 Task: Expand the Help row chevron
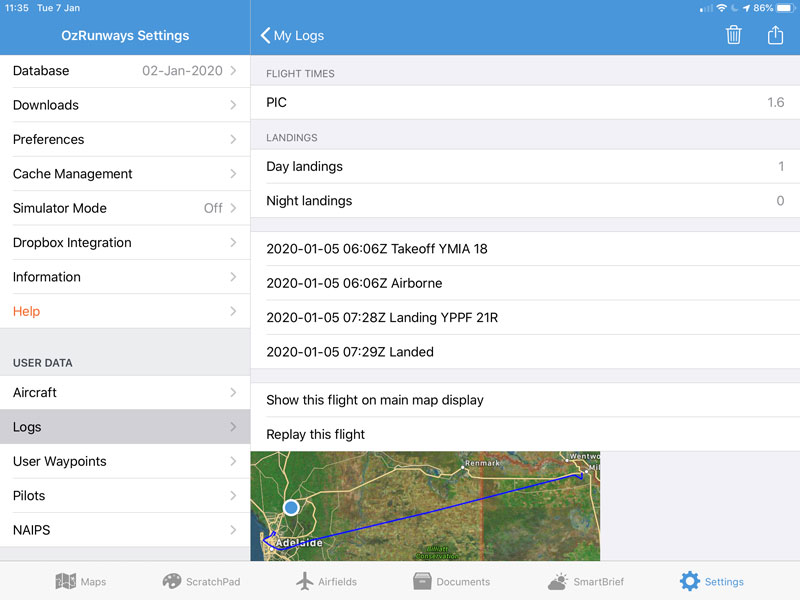(233, 311)
